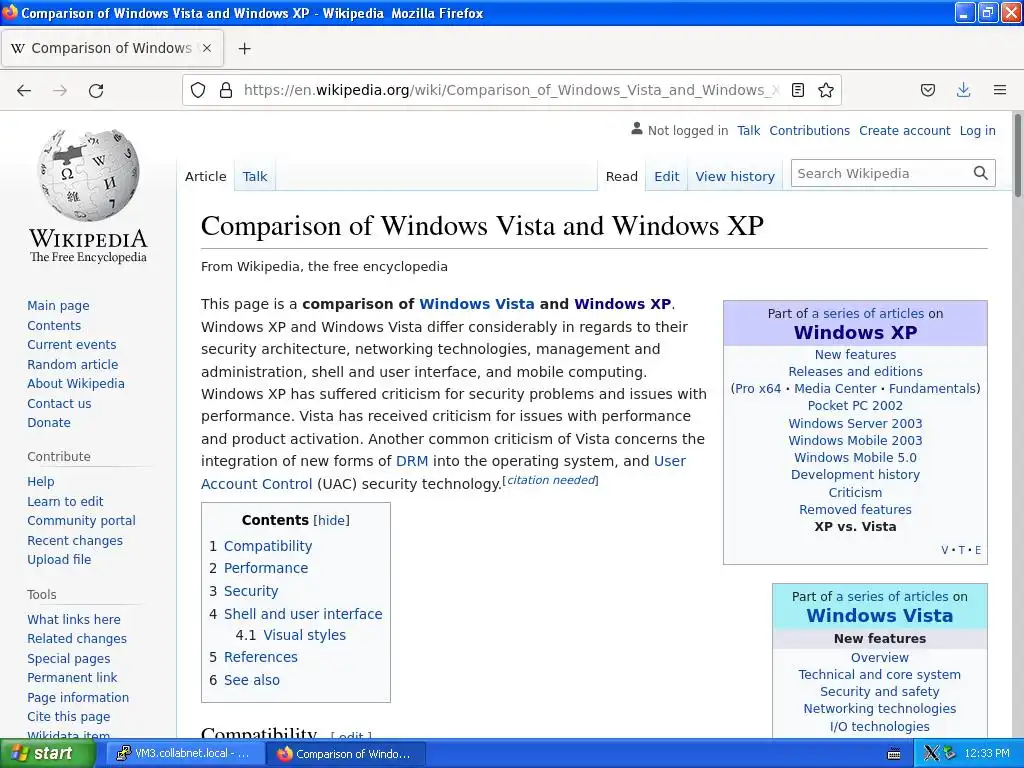The image size is (1024, 768).
Task: Open the Contributions link
Action: [x=809, y=131]
